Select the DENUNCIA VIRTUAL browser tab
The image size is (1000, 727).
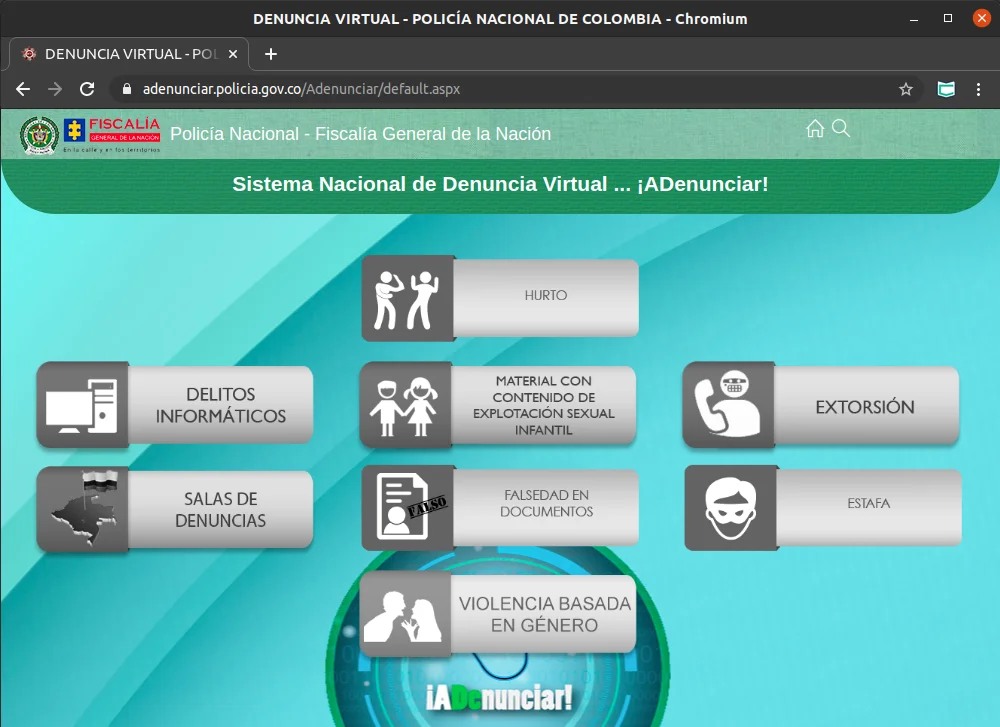[129, 54]
